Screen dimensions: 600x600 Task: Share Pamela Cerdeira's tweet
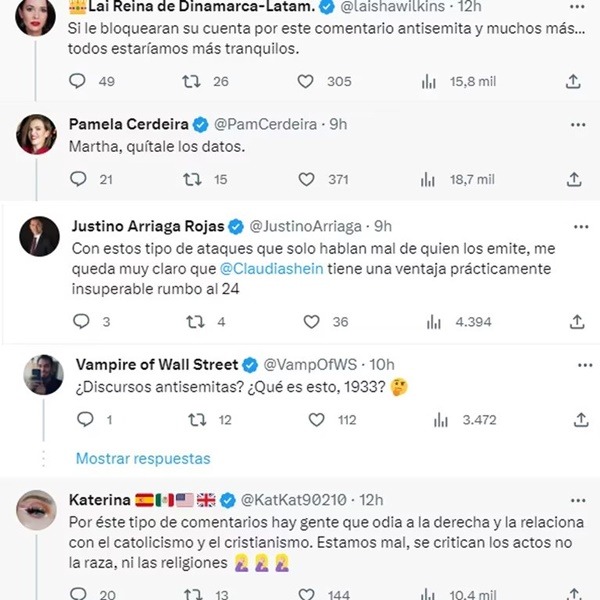point(574,179)
